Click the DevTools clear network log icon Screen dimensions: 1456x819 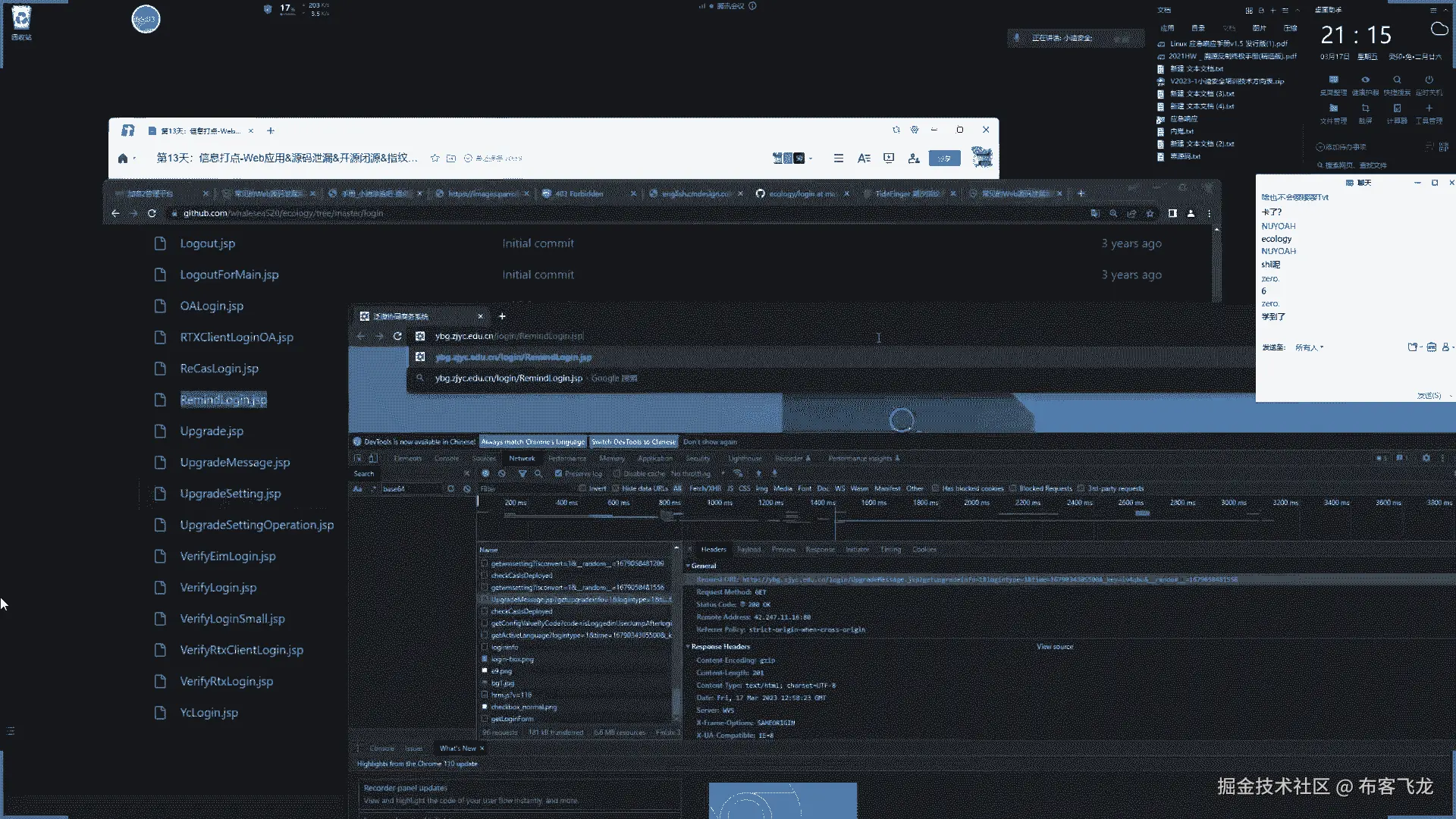[x=502, y=473]
